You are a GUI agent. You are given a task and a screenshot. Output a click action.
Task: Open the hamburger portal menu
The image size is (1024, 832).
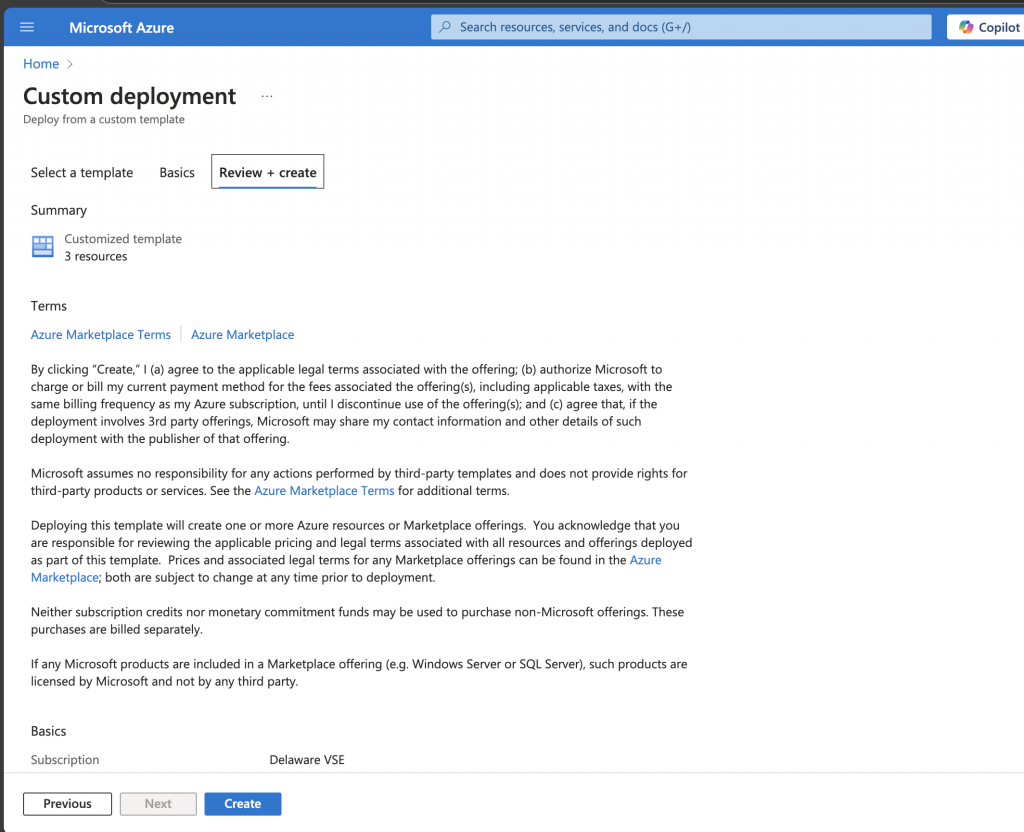click(27, 27)
